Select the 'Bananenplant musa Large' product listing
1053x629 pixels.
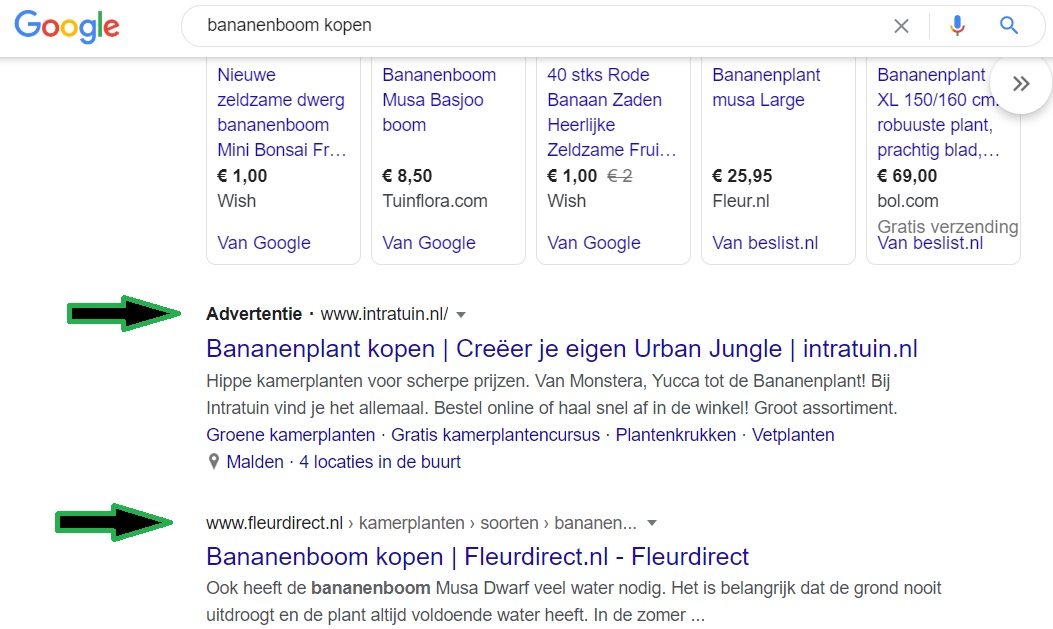tap(766, 88)
